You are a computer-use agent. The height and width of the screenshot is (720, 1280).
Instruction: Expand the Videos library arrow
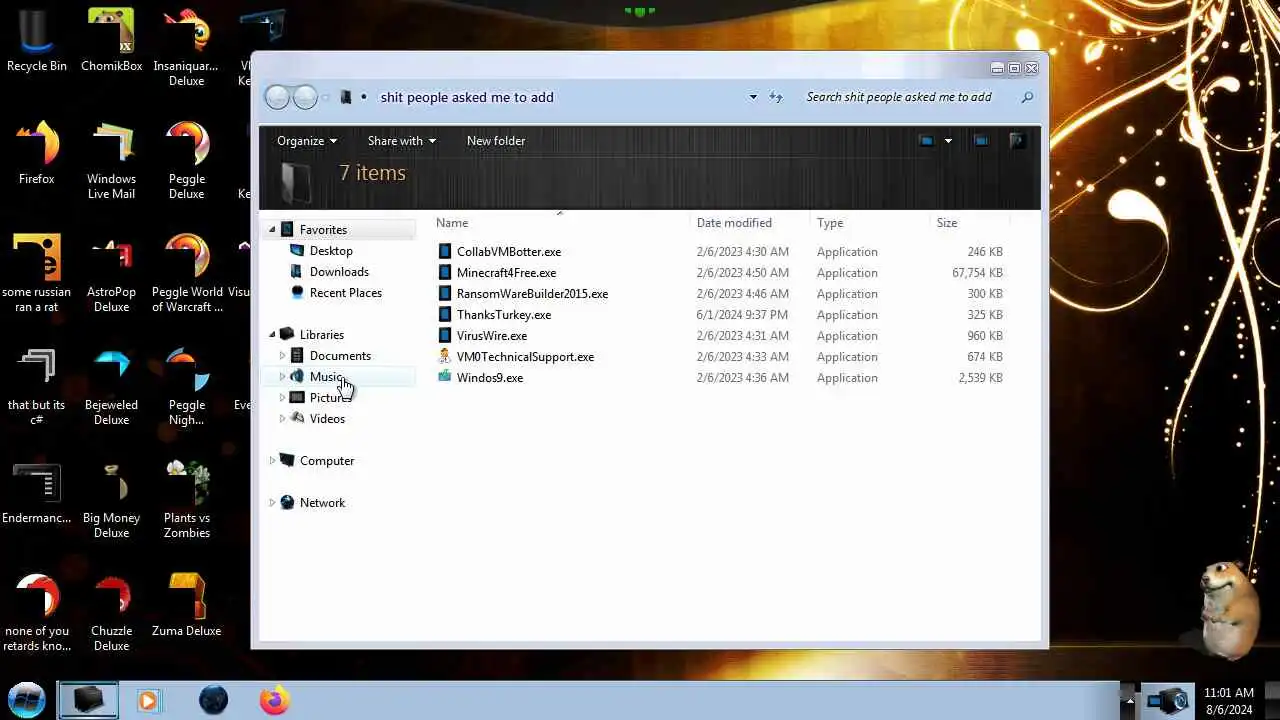click(282, 419)
